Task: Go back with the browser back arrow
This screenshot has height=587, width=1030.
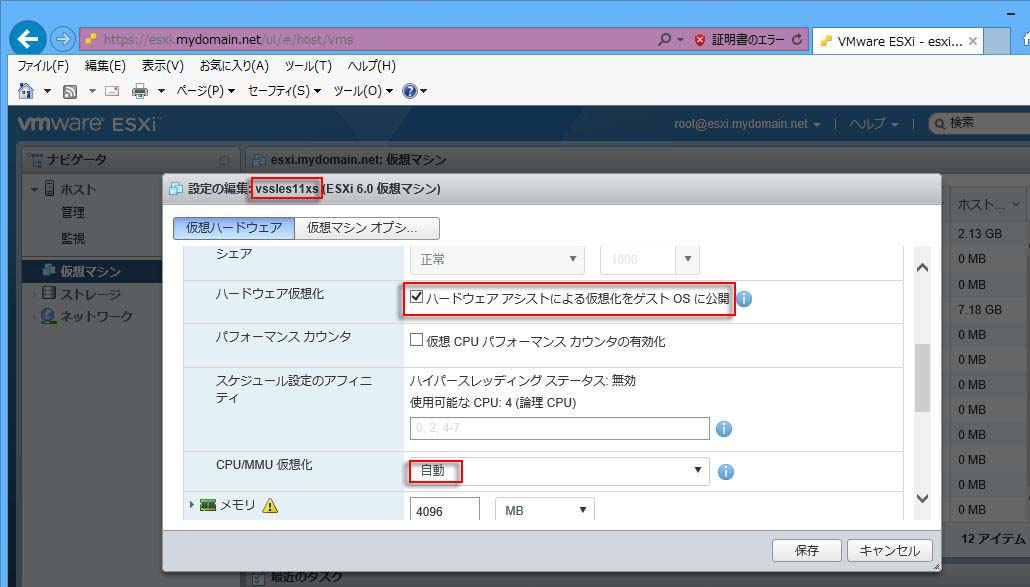Action: click(x=28, y=39)
